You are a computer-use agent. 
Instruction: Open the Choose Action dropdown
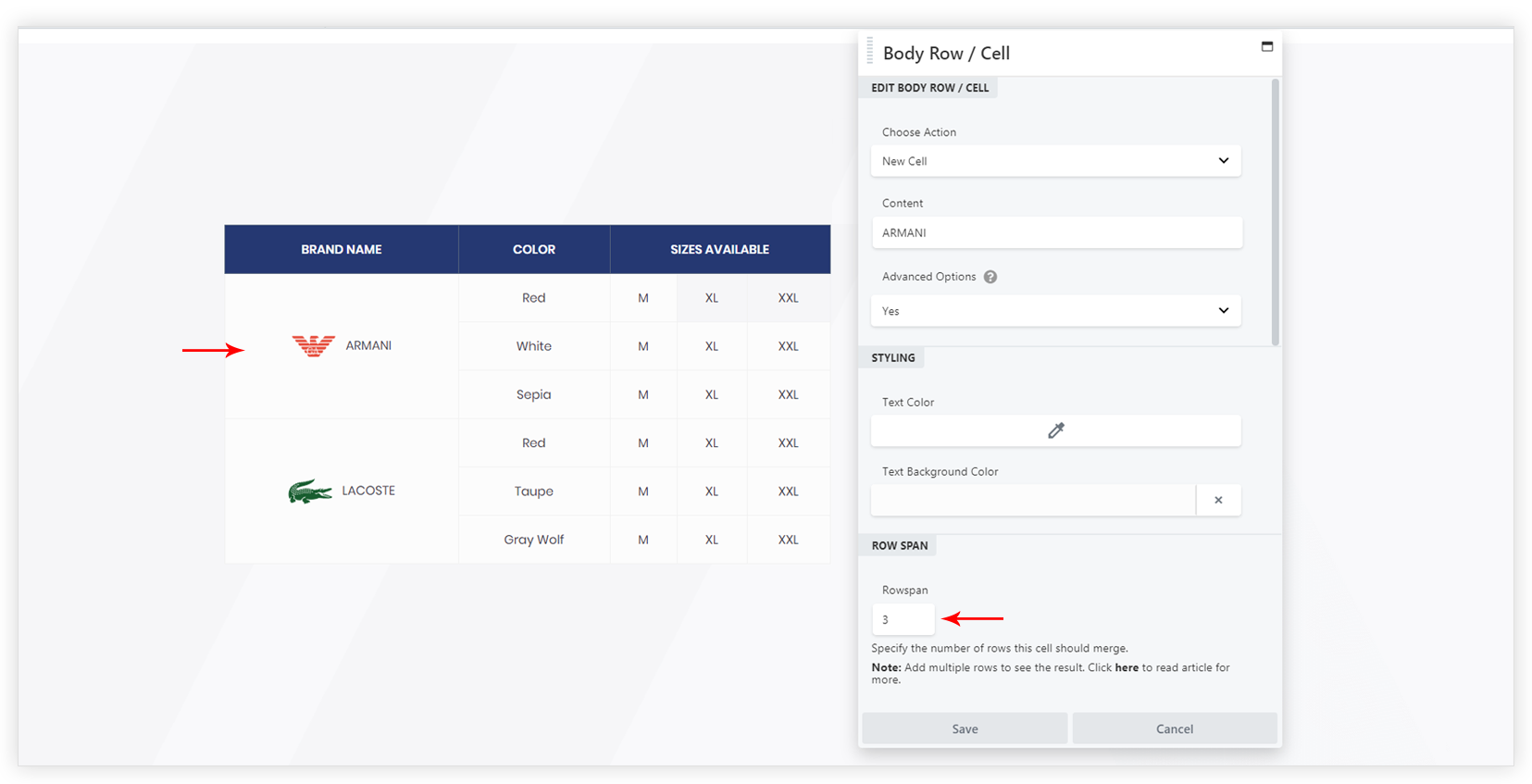pos(1055,161)
